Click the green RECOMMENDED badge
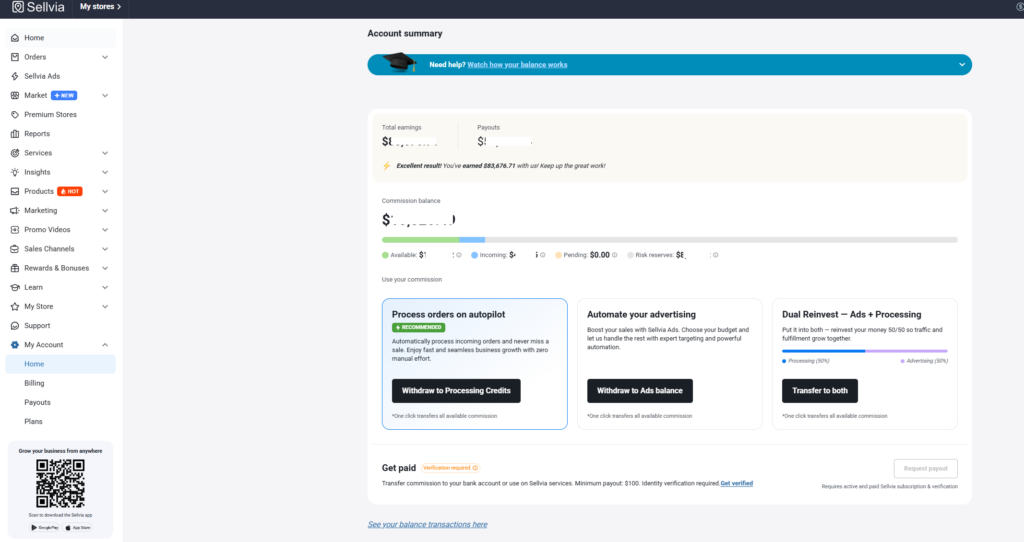Image resolution: width=1024 pixels, height=542 pixels. (x=418, y=327)
